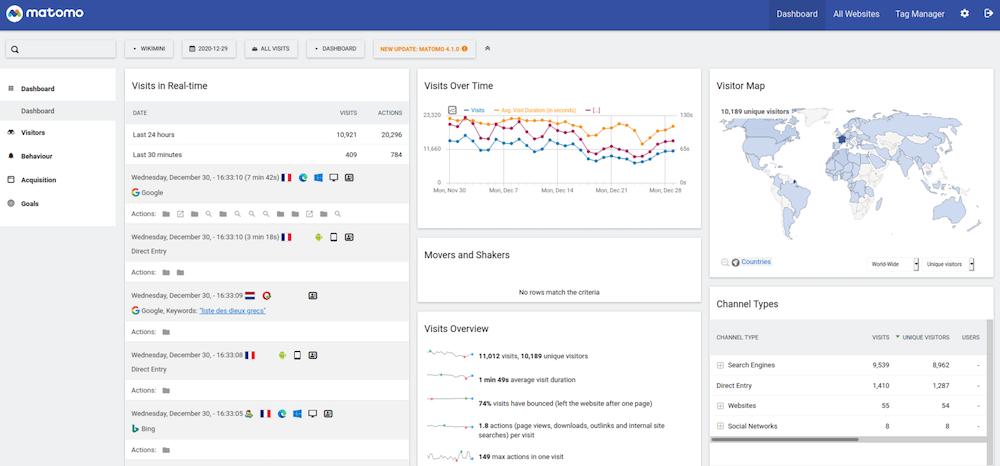Click the smartphone icon in the 3 min 18s visit

tap(334, 237)
